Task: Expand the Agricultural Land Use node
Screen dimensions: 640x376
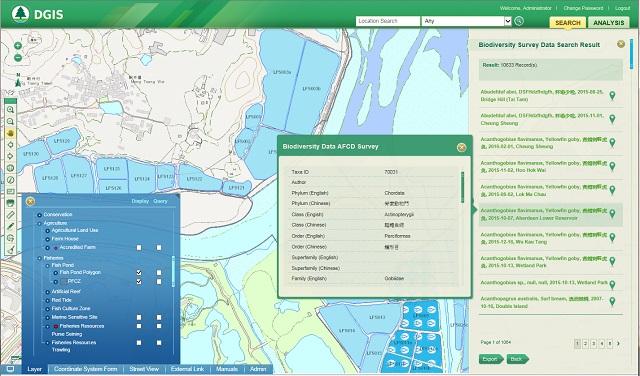Action: click(x=48, y=231)
